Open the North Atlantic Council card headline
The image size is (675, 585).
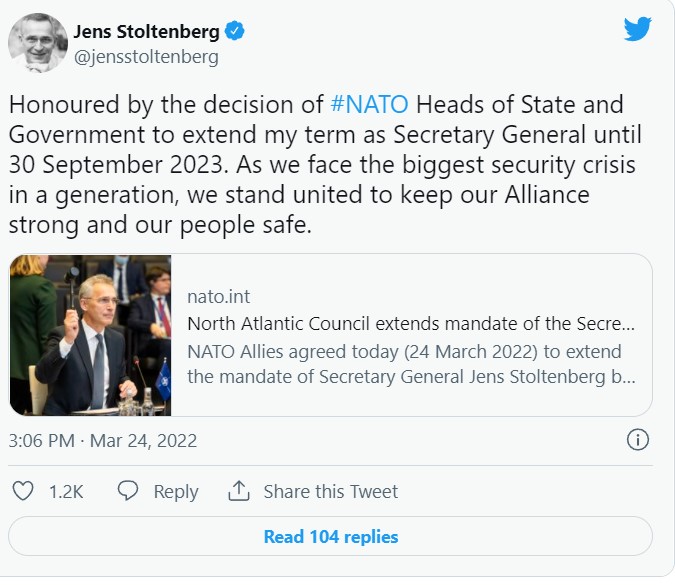410,324
